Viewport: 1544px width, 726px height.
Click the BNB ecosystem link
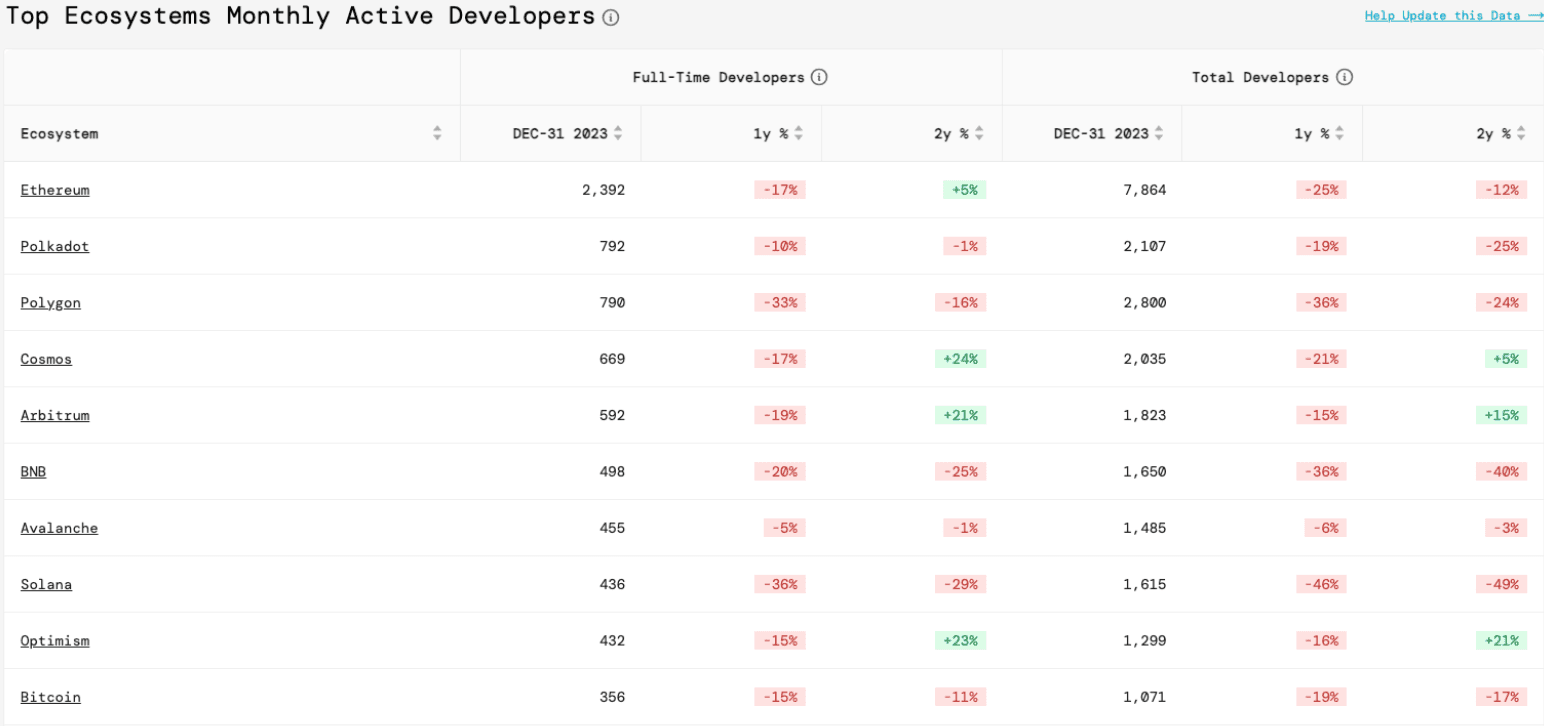pos(33,471)
